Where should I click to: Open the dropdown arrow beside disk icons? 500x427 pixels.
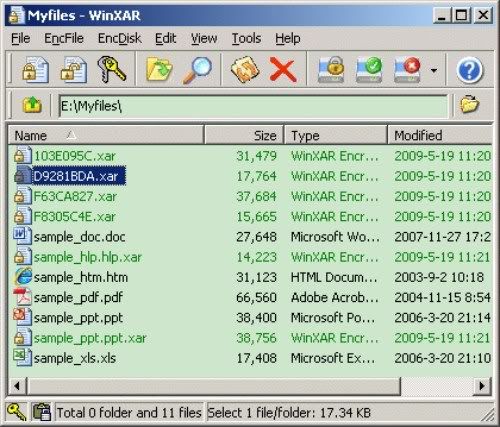tap(434, 70)
